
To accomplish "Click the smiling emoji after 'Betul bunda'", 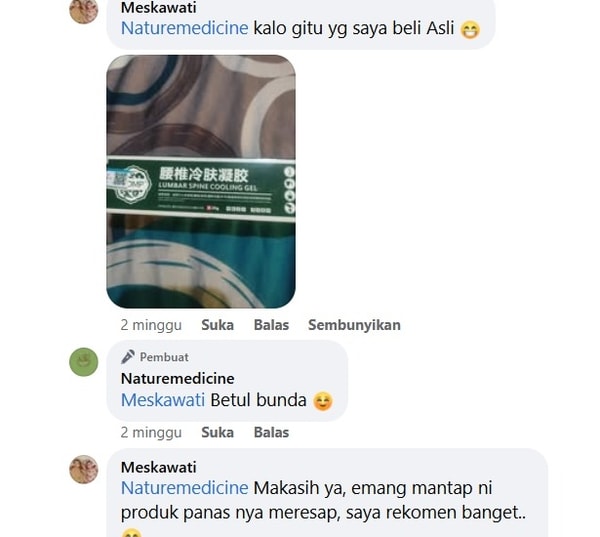I will tap(323, 402).
